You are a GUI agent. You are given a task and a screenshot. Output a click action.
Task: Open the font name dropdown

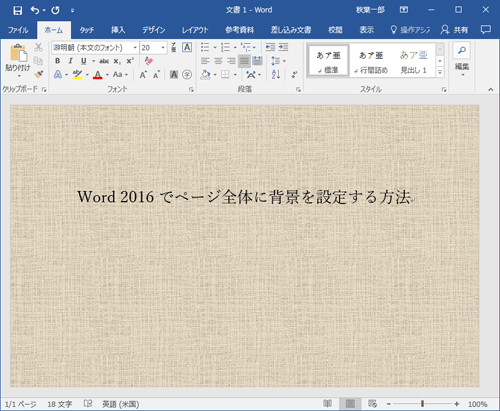tap(135, 48)
